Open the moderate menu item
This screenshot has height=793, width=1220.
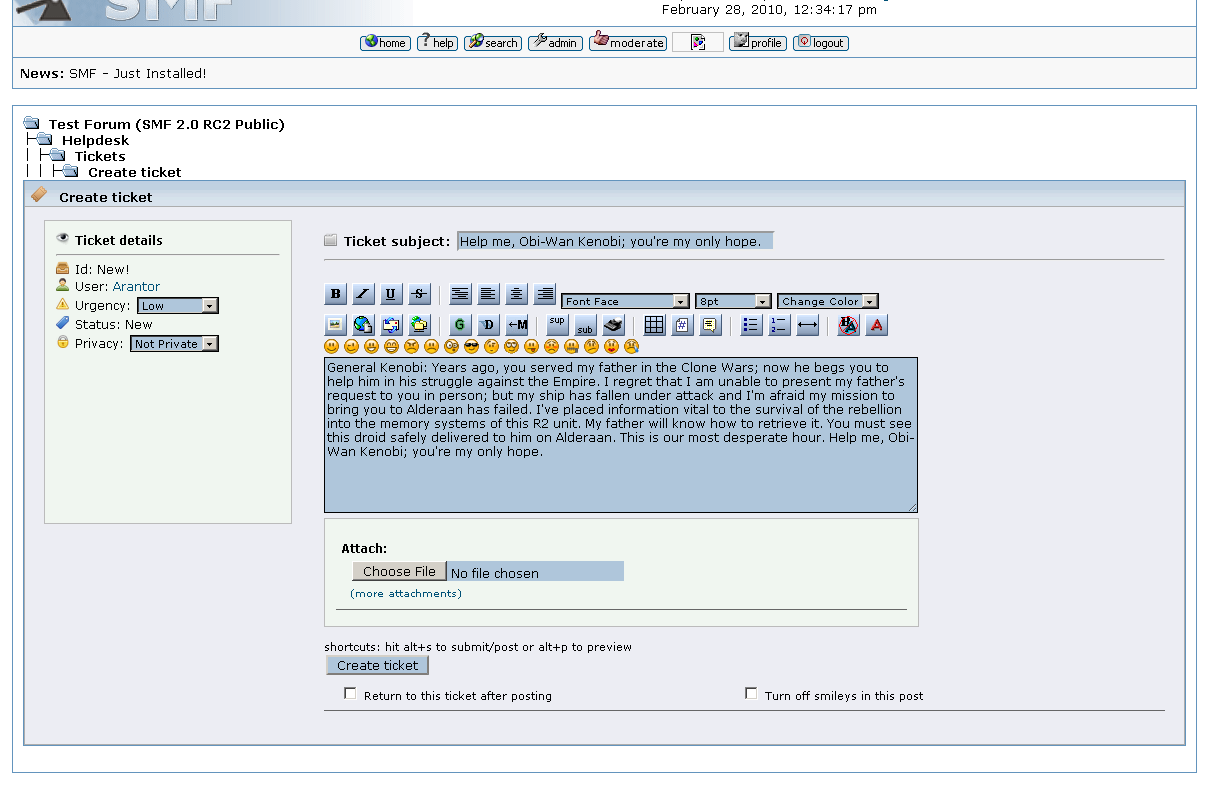click(x=628, y=43)
